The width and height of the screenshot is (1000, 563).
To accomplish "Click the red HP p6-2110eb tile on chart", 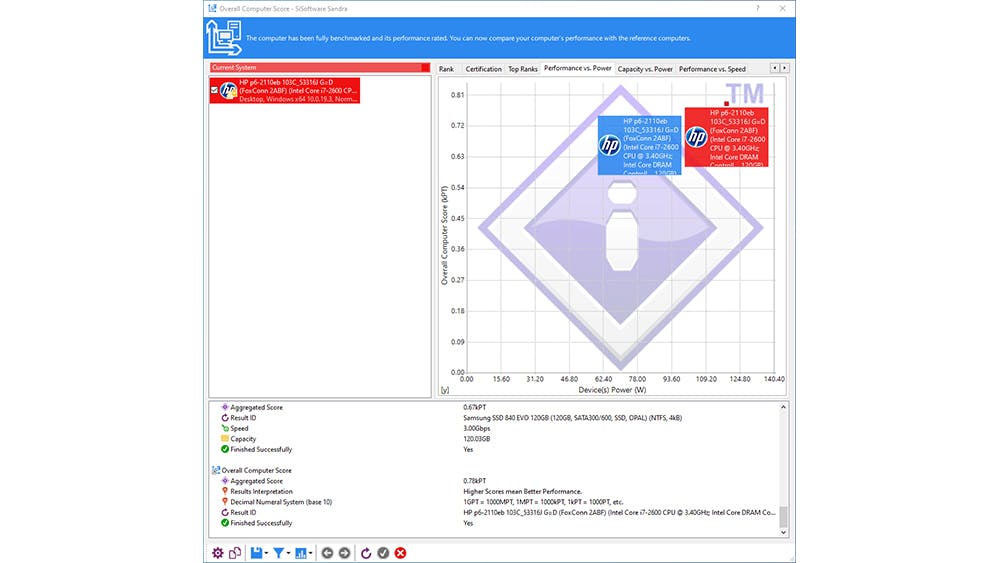I will (x=726, y=137).
